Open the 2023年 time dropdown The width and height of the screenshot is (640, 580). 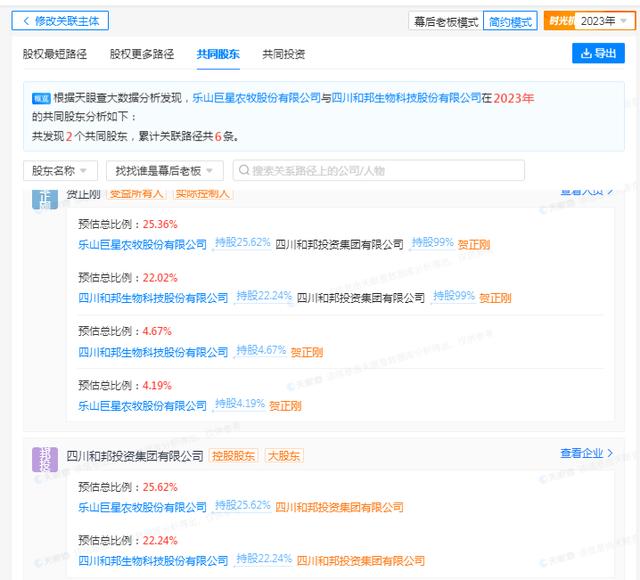click(x=604, y=21)
